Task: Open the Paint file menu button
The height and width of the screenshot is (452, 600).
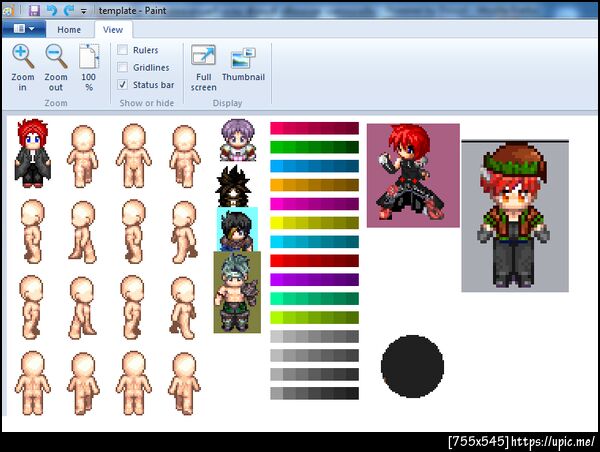Action: point(24,29)
